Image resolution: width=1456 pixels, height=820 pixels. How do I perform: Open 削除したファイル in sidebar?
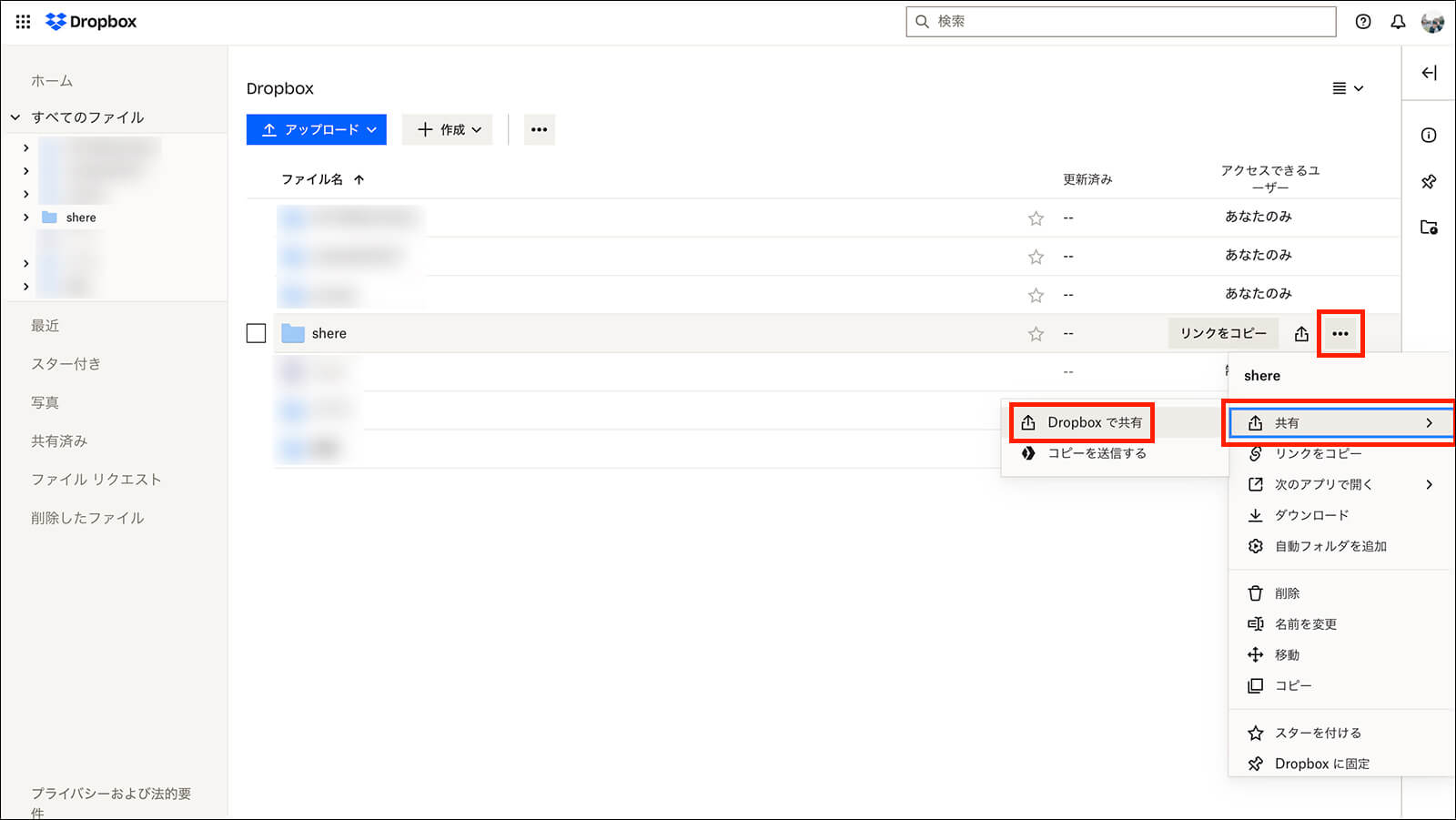click(x=87, y=518)
